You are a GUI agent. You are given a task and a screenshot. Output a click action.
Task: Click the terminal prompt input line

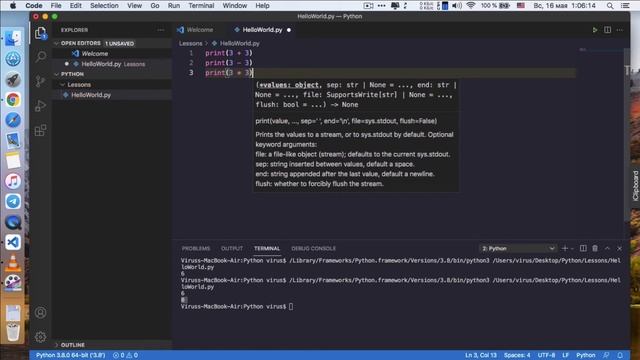(x=291, y=307)
